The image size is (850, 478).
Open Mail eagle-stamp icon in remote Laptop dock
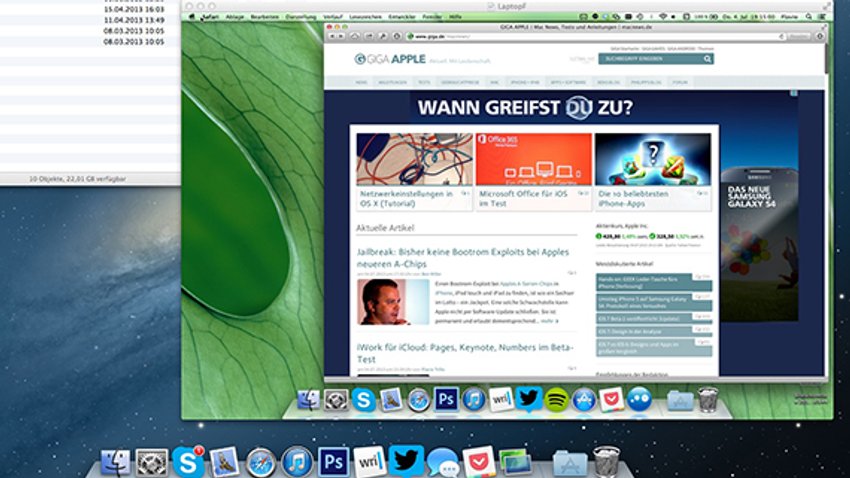391,400
